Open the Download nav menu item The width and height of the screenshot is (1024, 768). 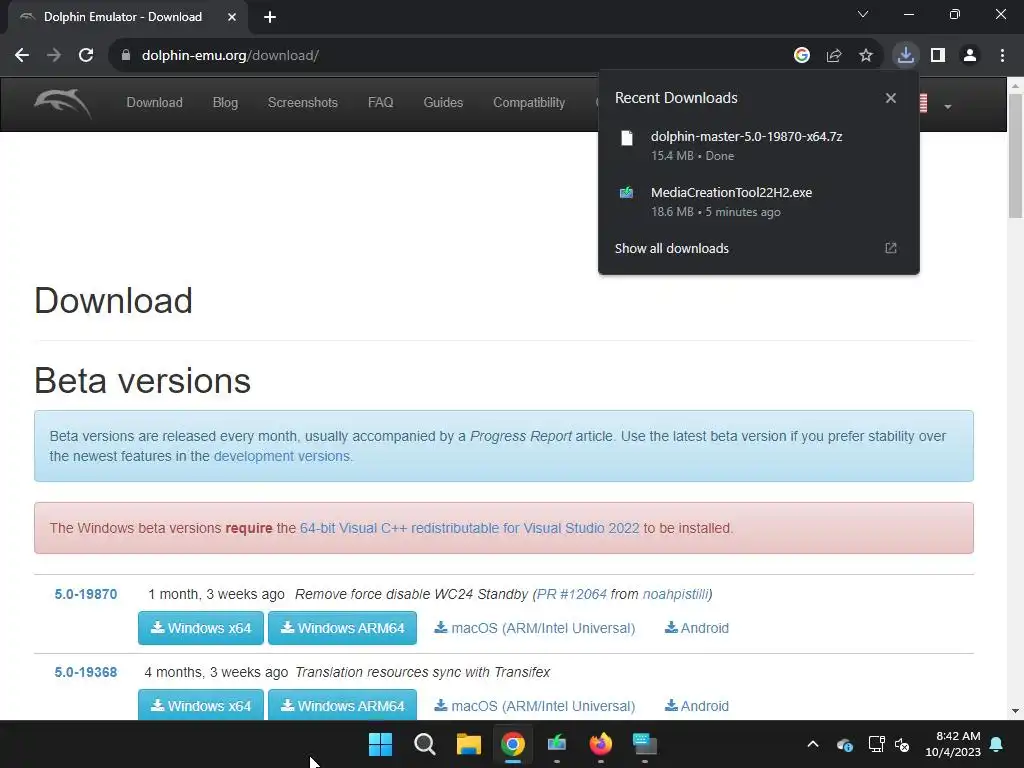(x=155, y=103)
